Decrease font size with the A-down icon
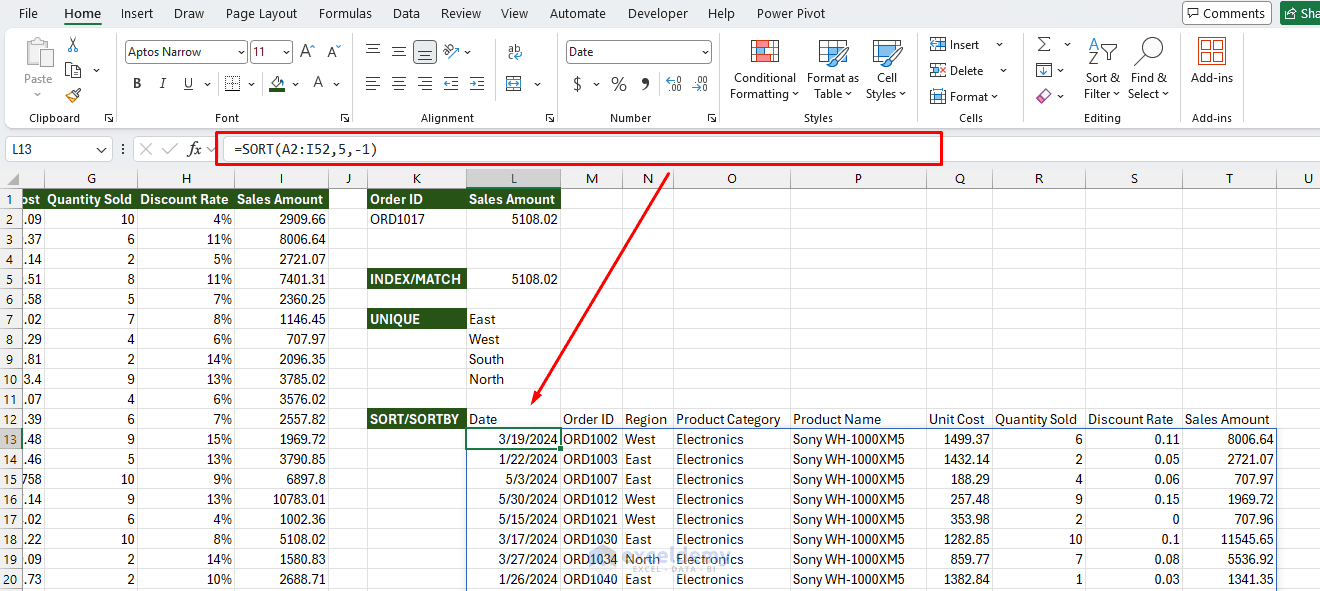This screenshot has height=591, width=1320. click(x=334, y=52)
